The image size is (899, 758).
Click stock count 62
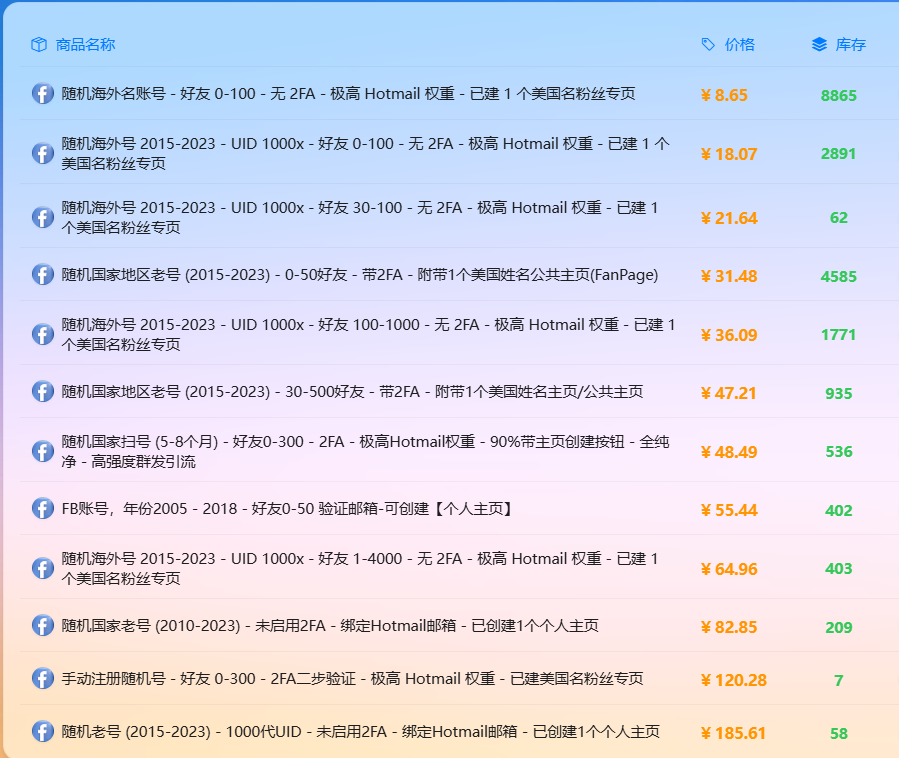coord(839,218)
